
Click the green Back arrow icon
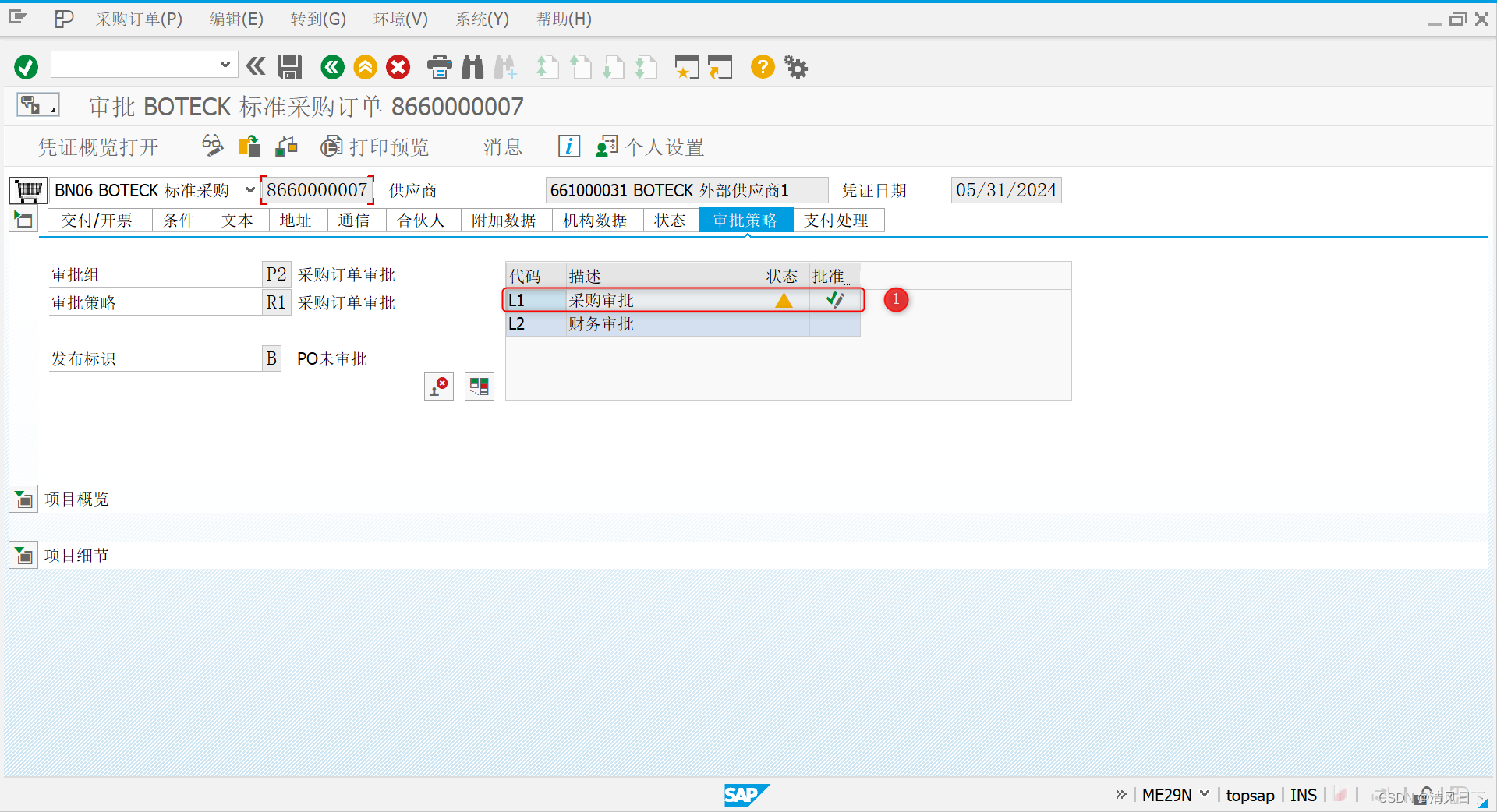(x=333, y=67)
